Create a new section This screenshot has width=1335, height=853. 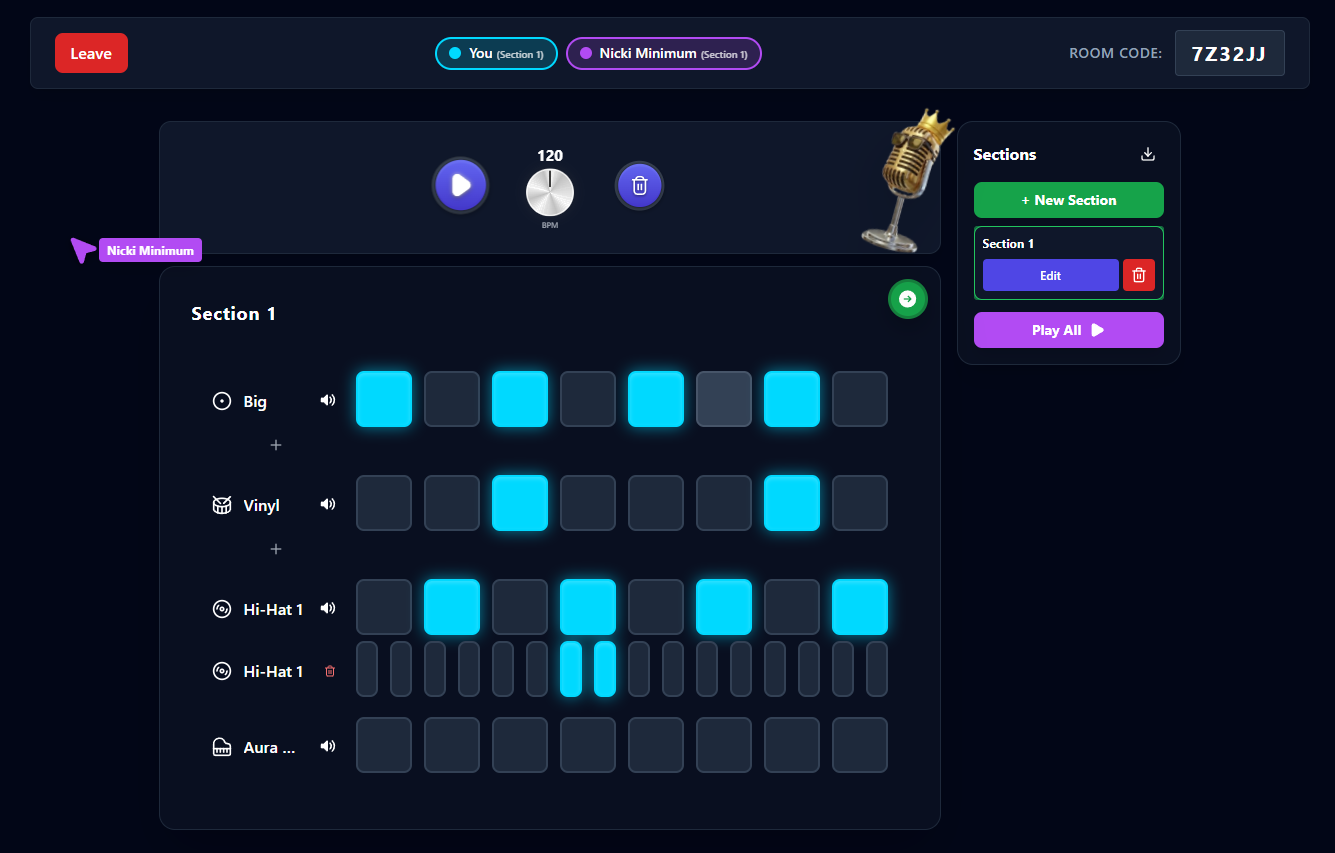click(1068, 200)
